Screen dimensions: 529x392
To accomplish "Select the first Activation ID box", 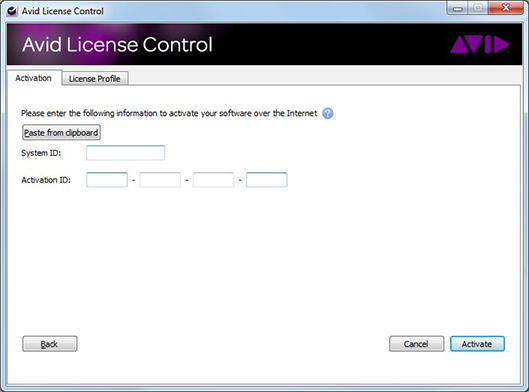I will [107, 180].
